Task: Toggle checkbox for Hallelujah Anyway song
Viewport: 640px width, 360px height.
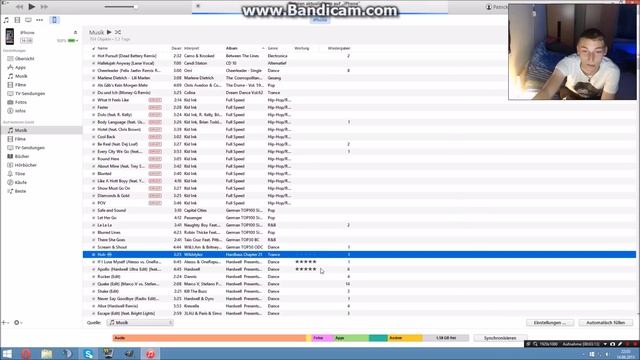Action: (93, 63)
